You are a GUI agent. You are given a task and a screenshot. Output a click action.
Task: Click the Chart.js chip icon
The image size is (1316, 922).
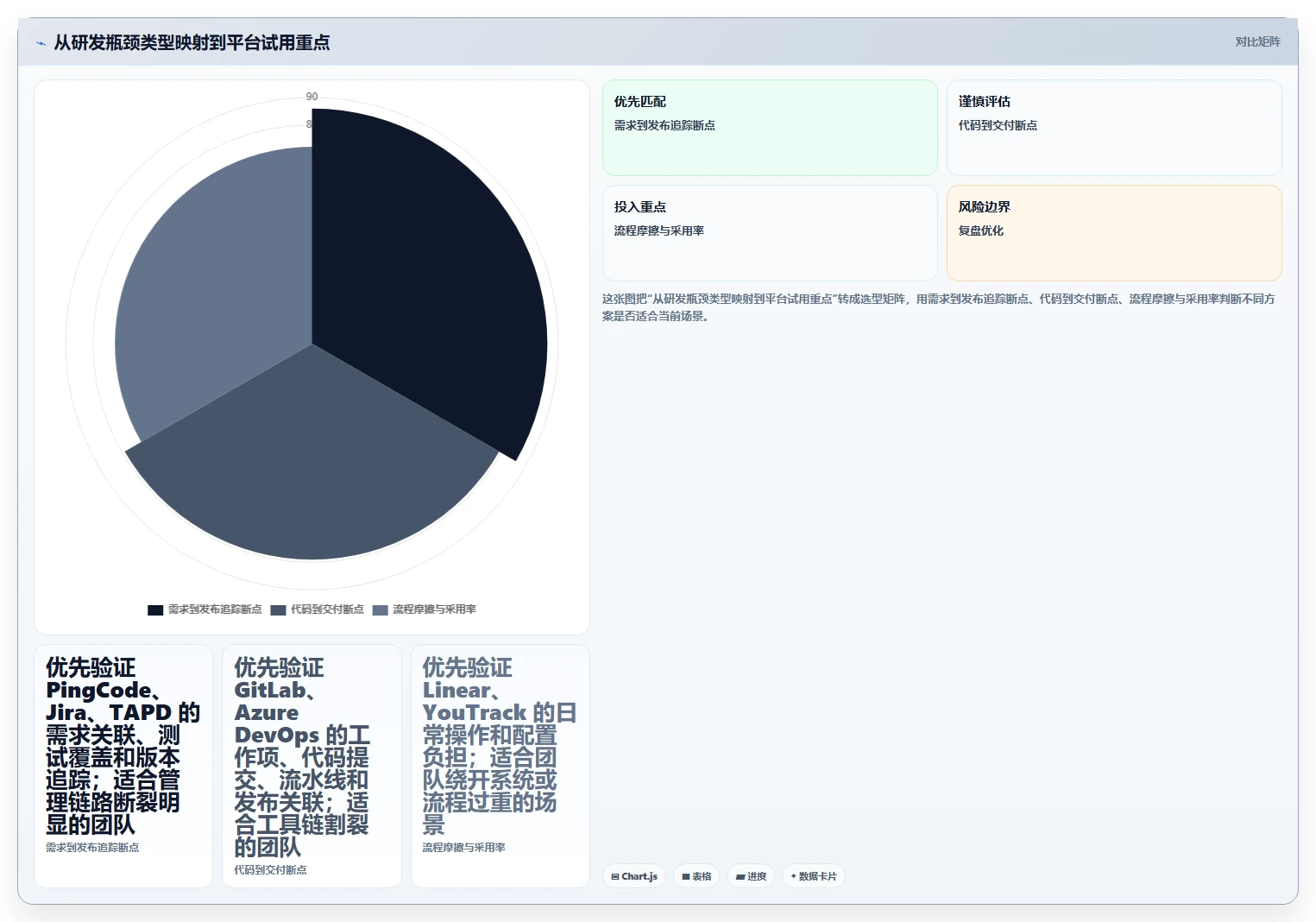tap(615, 876)
